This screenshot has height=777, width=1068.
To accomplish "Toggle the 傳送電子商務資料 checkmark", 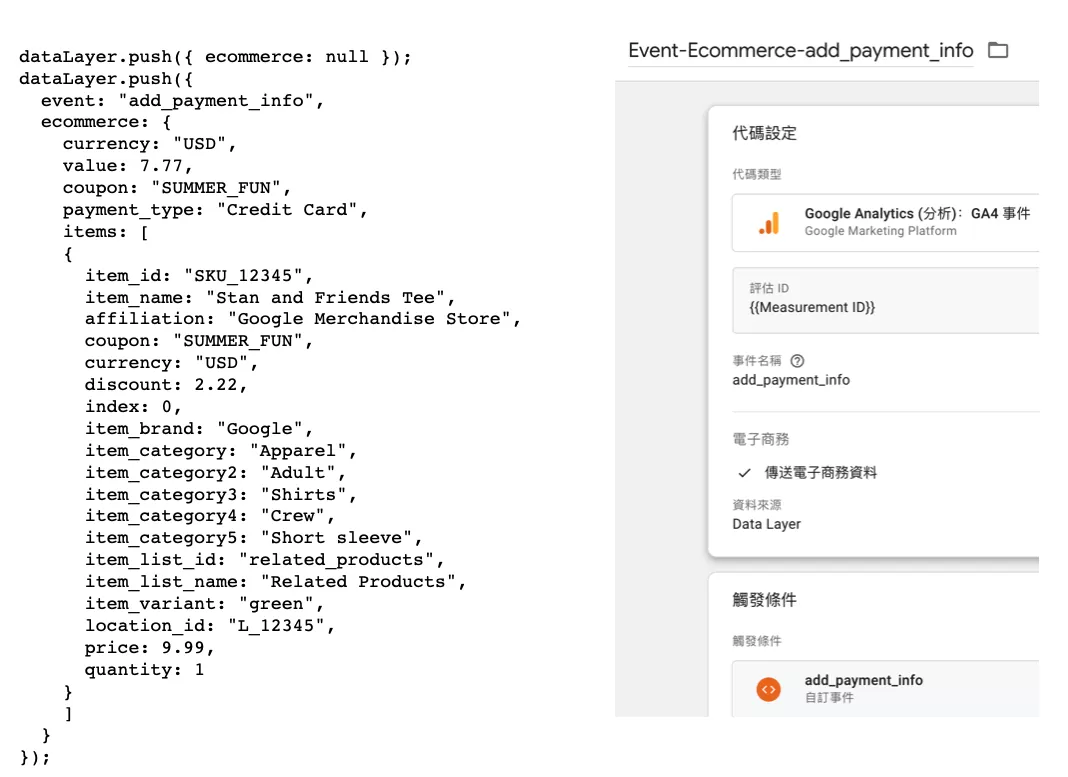I will [744, 473].
